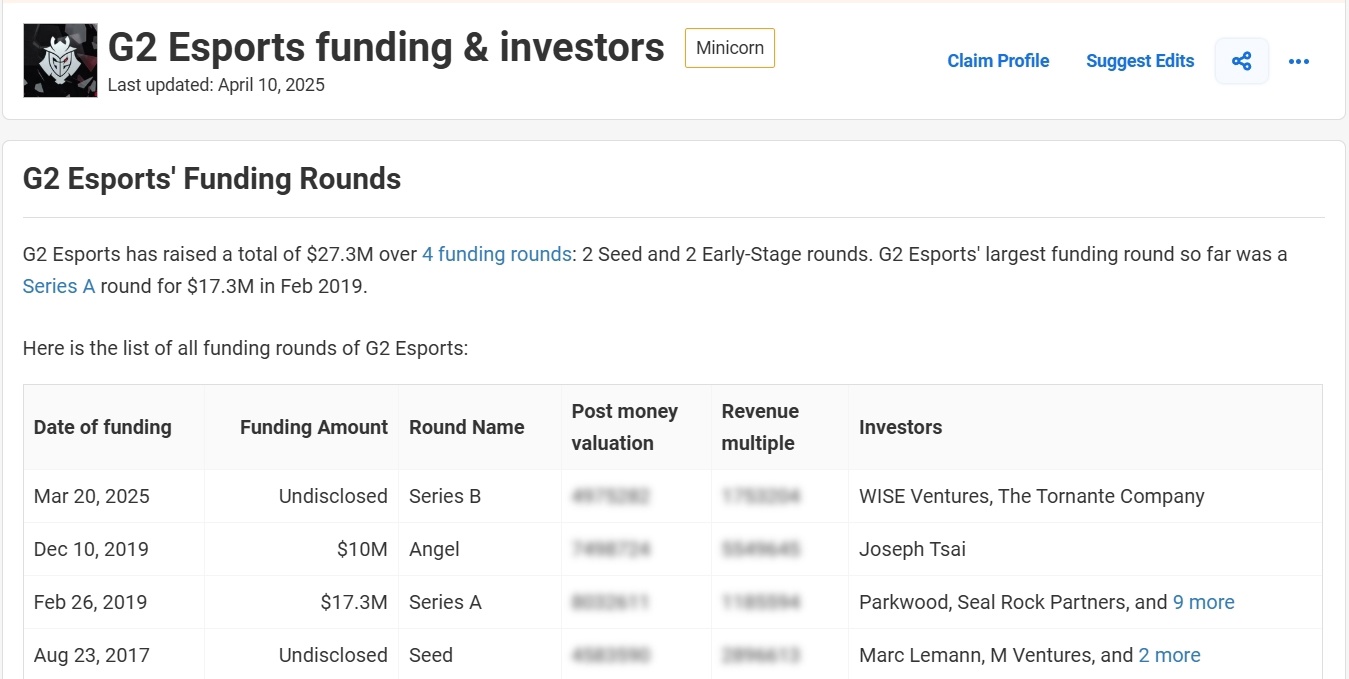Click the blurred post money valuation for Series B

tap(611, 496)
